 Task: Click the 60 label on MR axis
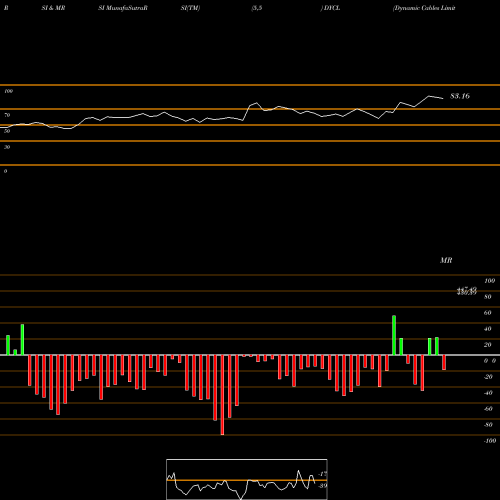pos(487,313)
